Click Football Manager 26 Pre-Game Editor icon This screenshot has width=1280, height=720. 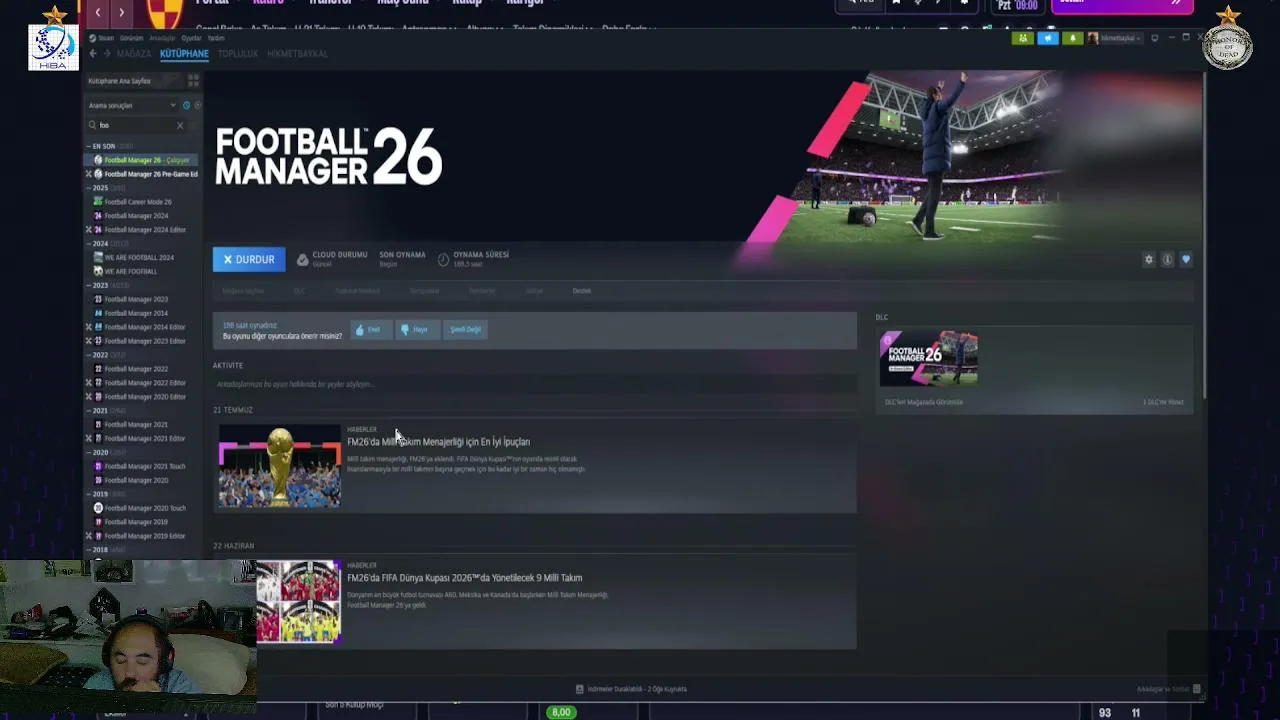click(x=98, y=174)
